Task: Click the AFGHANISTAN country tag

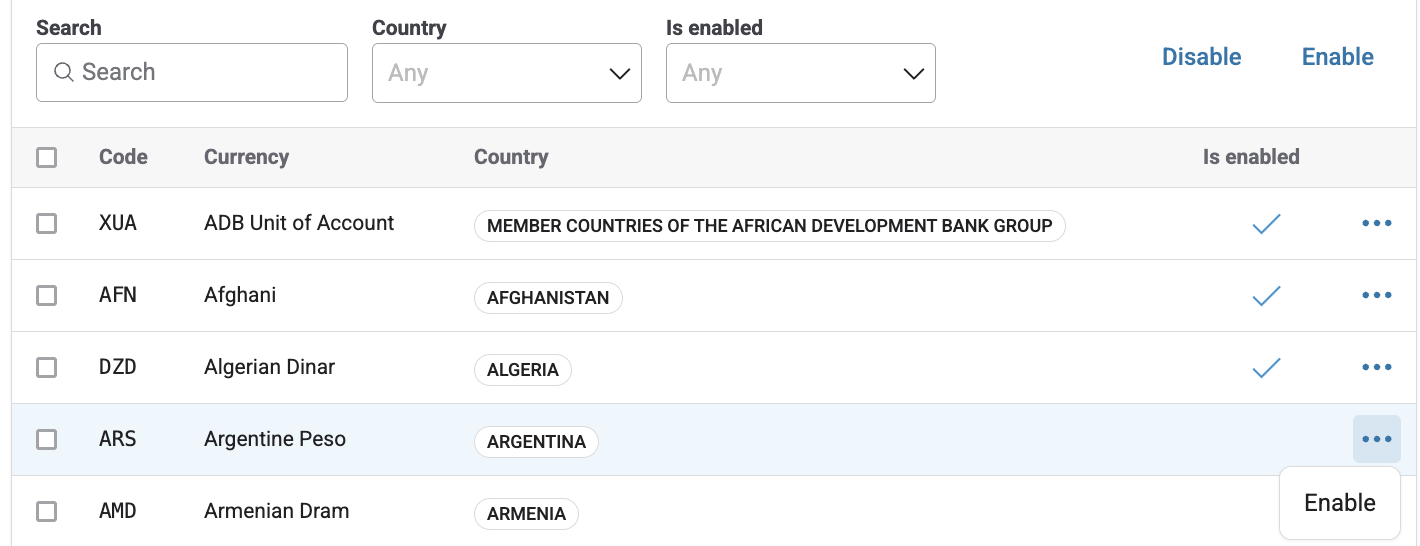Action: point(547,298)
